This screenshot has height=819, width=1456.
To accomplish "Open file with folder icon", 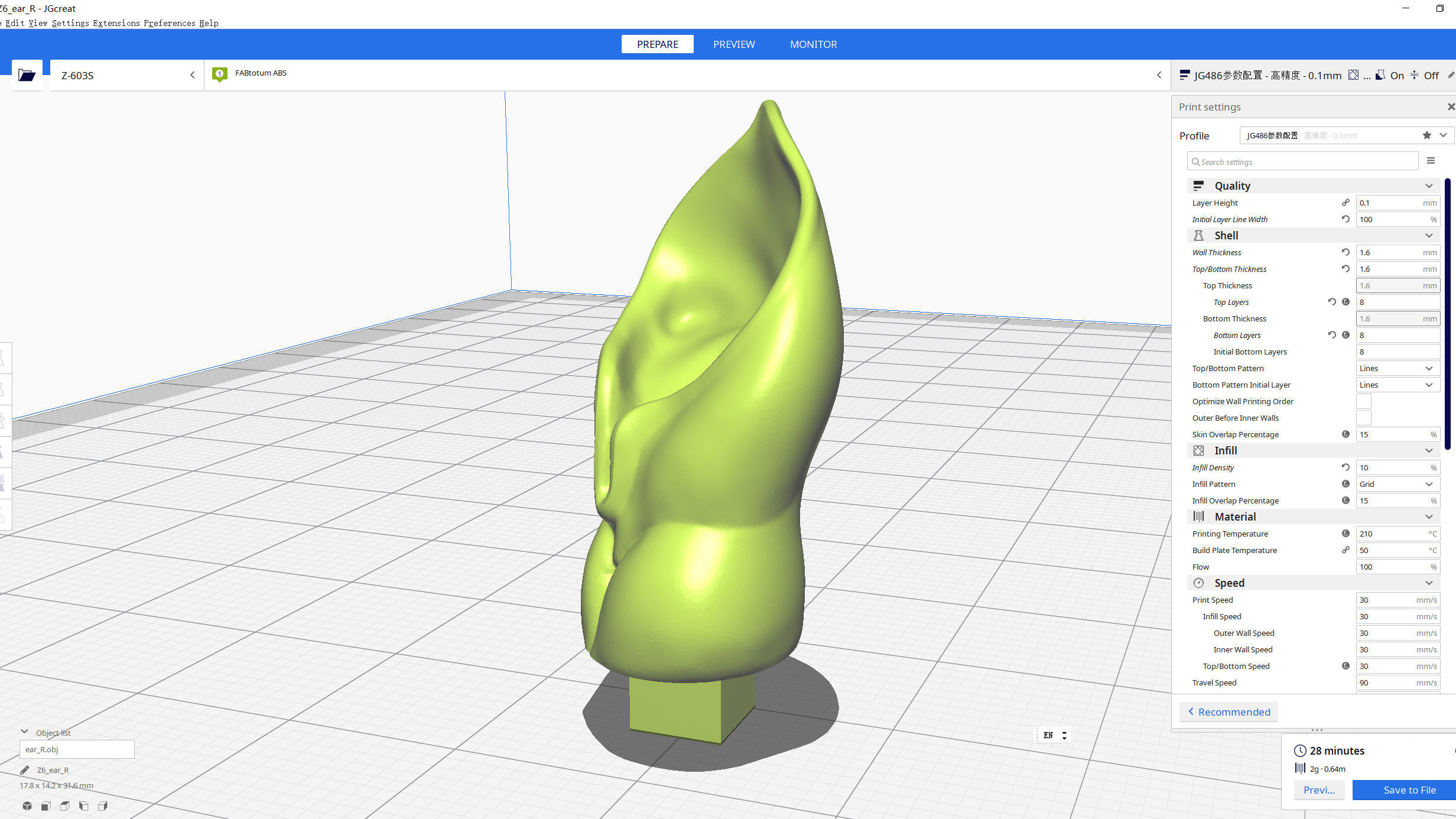I will click(x=27, y=75).
